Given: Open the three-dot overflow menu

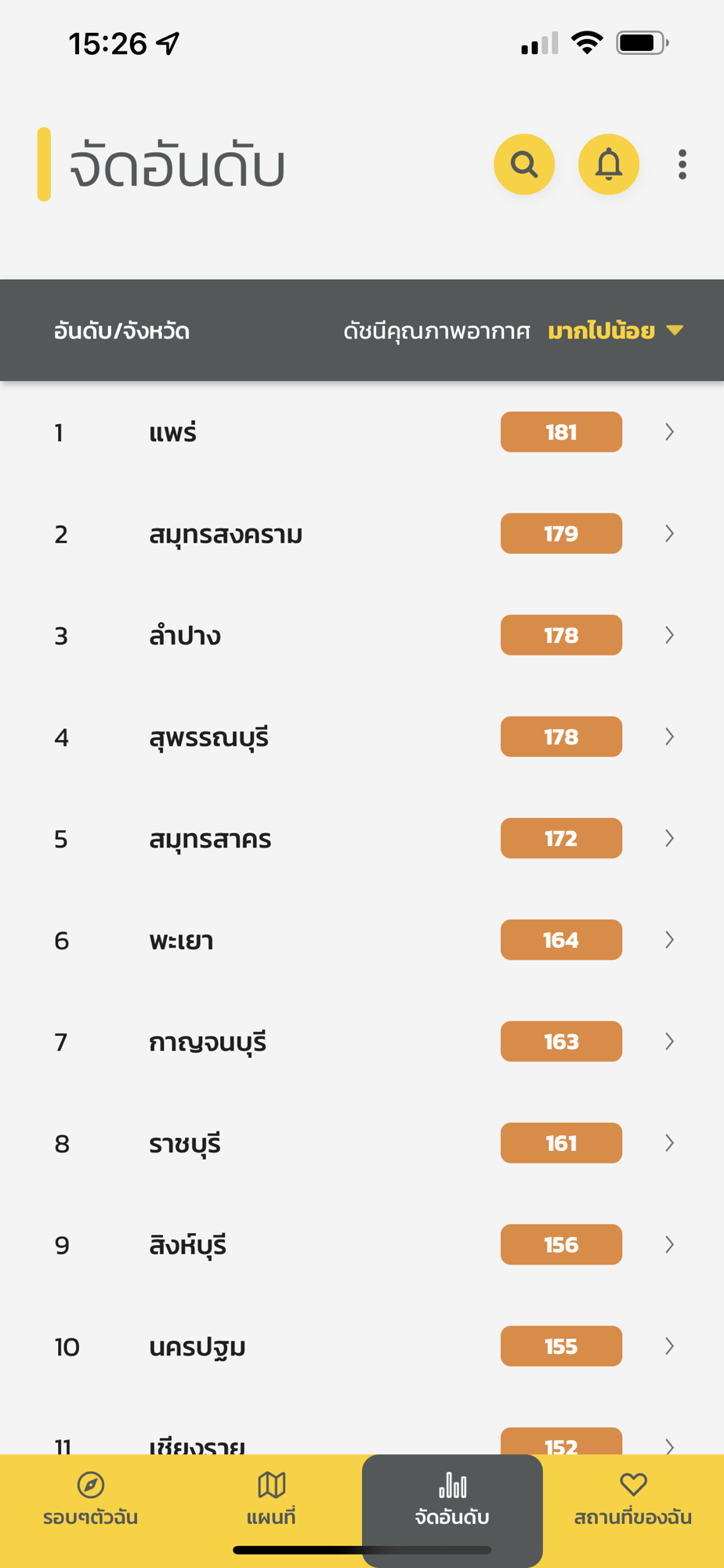Looking at the screenshot, I should pyautogui.click(x=682, y=165).
